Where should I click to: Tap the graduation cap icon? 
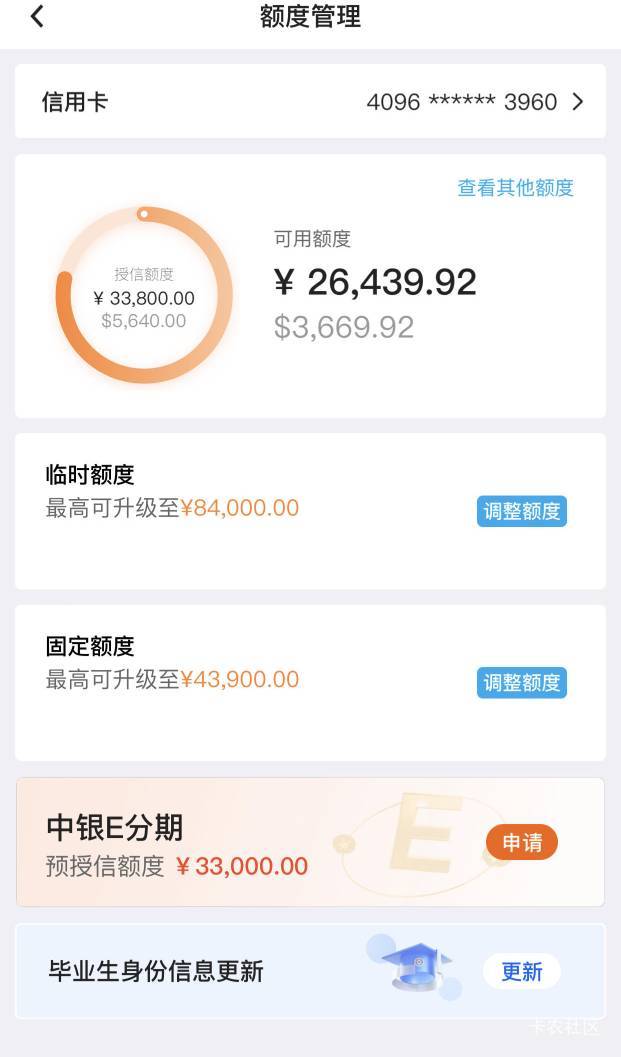415,966
